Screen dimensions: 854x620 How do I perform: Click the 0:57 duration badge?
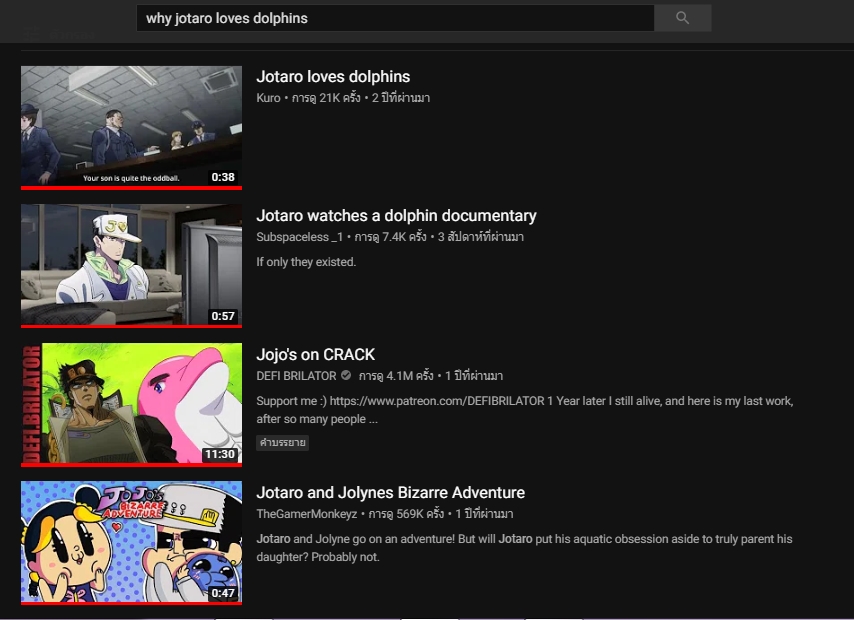coord(223,316)
